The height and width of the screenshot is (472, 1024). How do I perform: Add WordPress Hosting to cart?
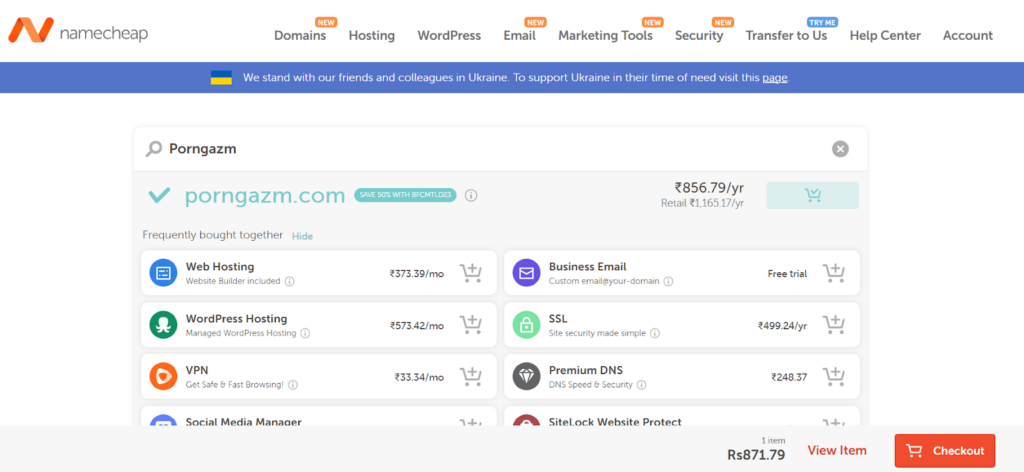(470, 324)
